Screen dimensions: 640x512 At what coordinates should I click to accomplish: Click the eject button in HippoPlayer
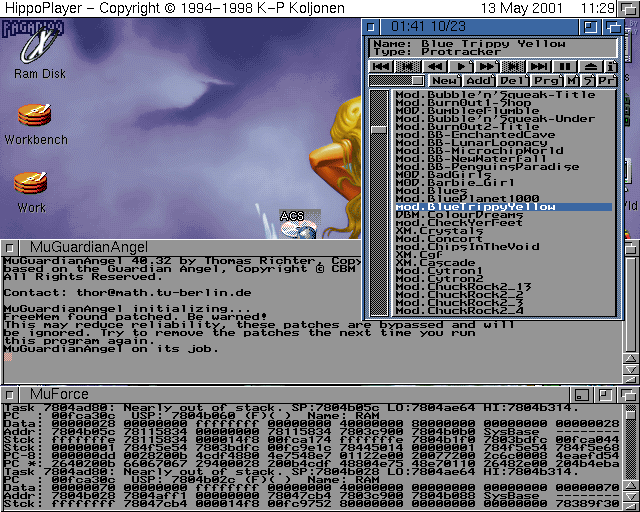click(x=591, y=66)
